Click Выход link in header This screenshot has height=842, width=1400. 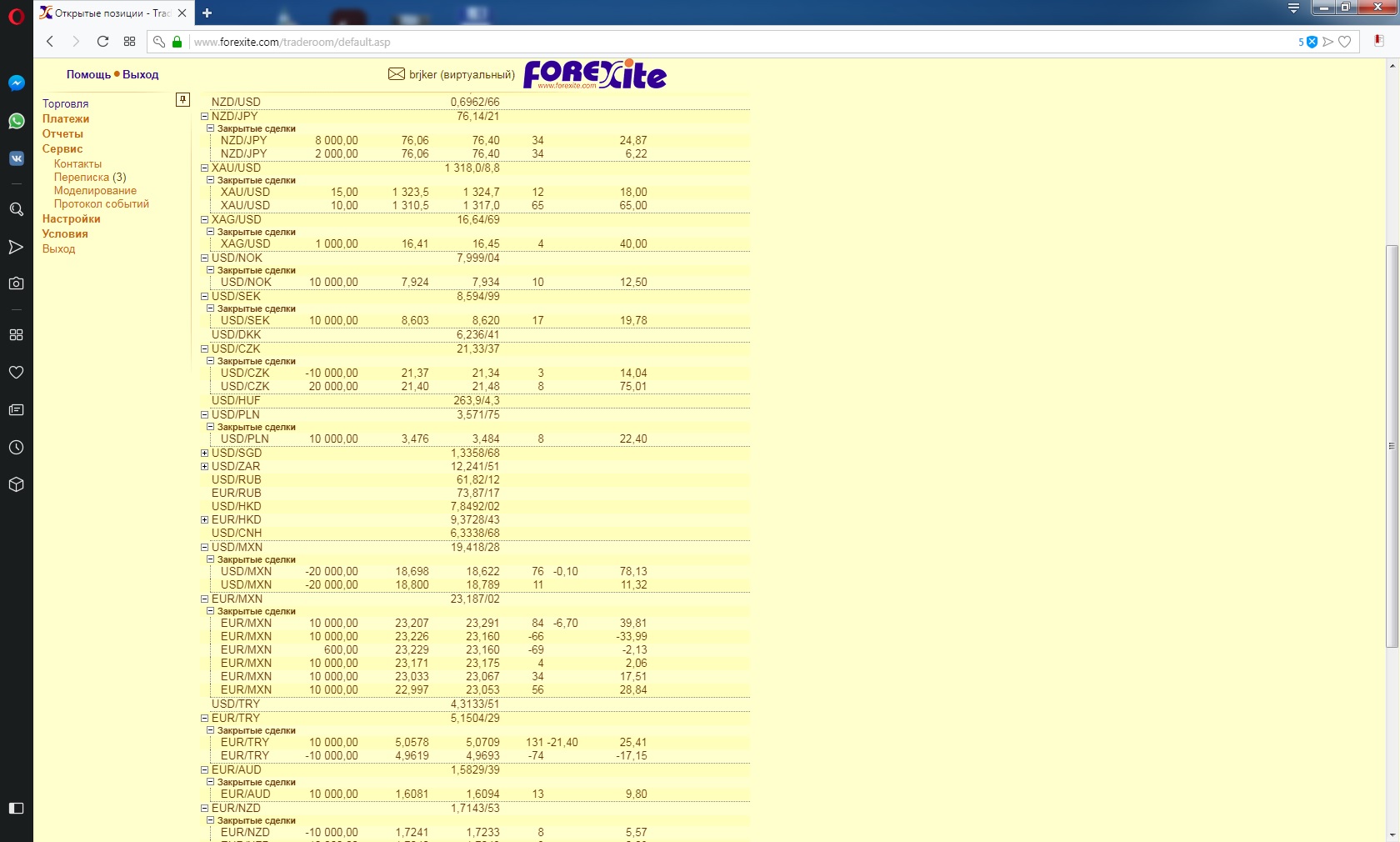click(x=140, y=74)
